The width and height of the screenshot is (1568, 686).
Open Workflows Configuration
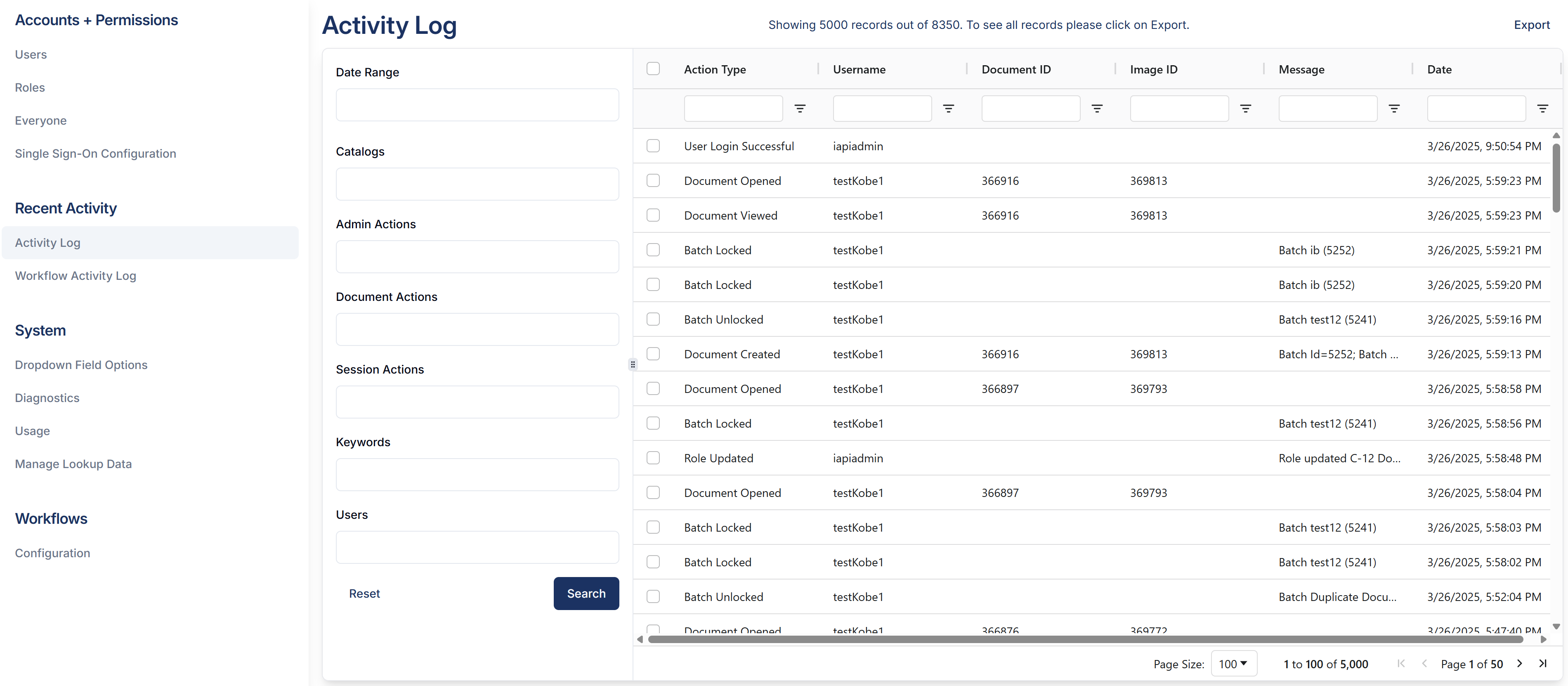point(52,553)
